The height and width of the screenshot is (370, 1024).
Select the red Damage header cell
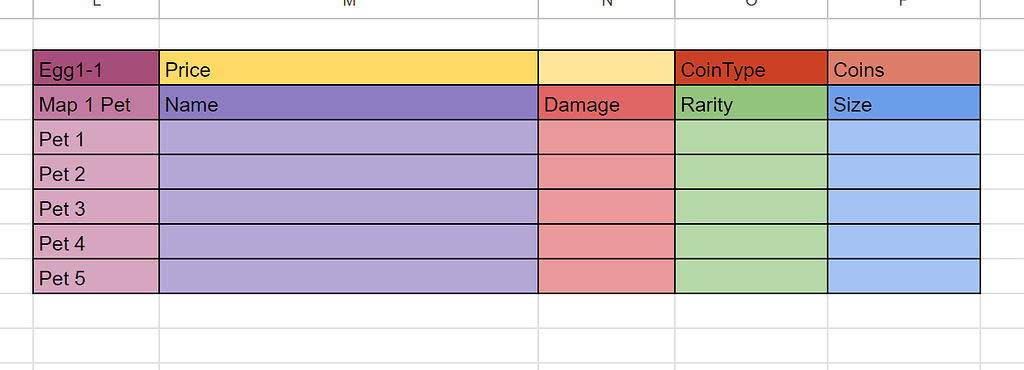[x=607, y=103]
